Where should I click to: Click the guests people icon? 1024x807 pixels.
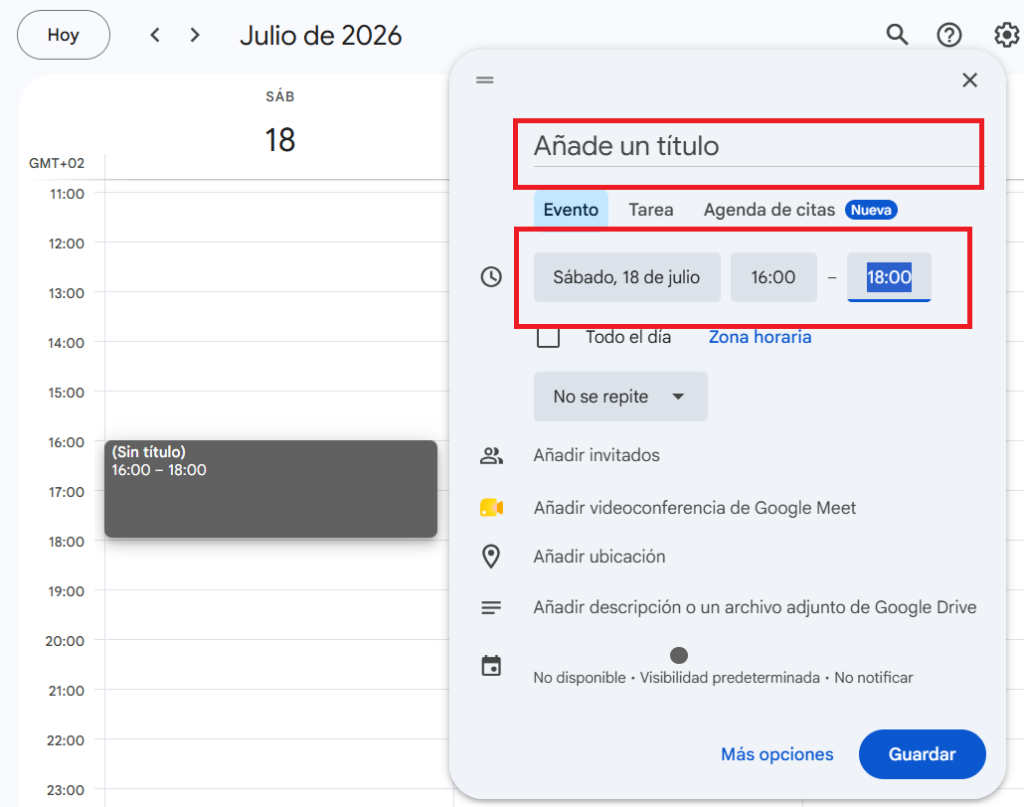coord(491,455)
